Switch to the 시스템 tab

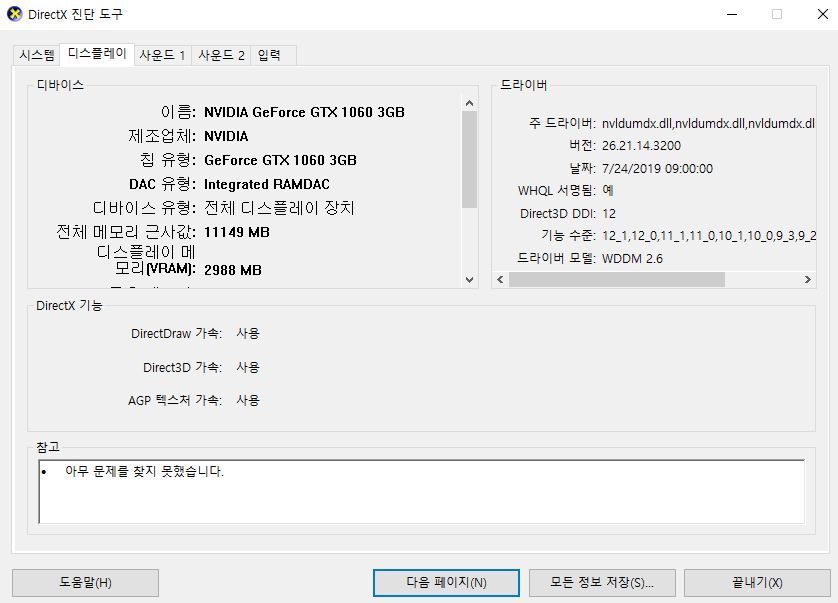pyautogui.click(x=37, y=55)
